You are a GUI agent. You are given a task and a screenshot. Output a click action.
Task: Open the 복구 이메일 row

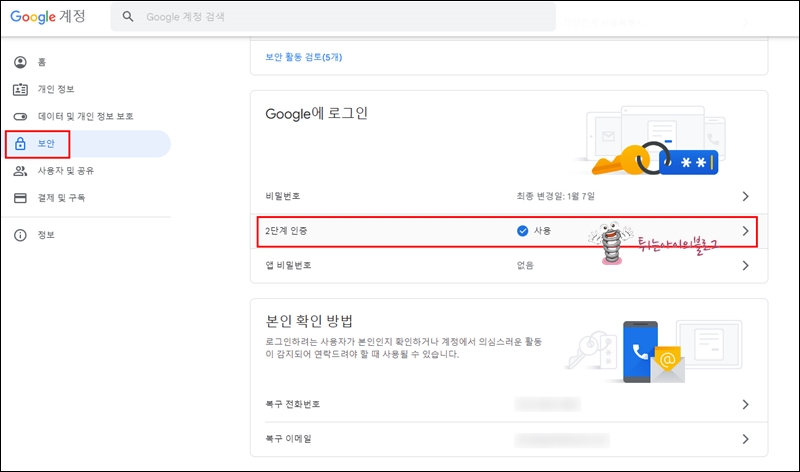pyautogui.click(x=509, y=439)
